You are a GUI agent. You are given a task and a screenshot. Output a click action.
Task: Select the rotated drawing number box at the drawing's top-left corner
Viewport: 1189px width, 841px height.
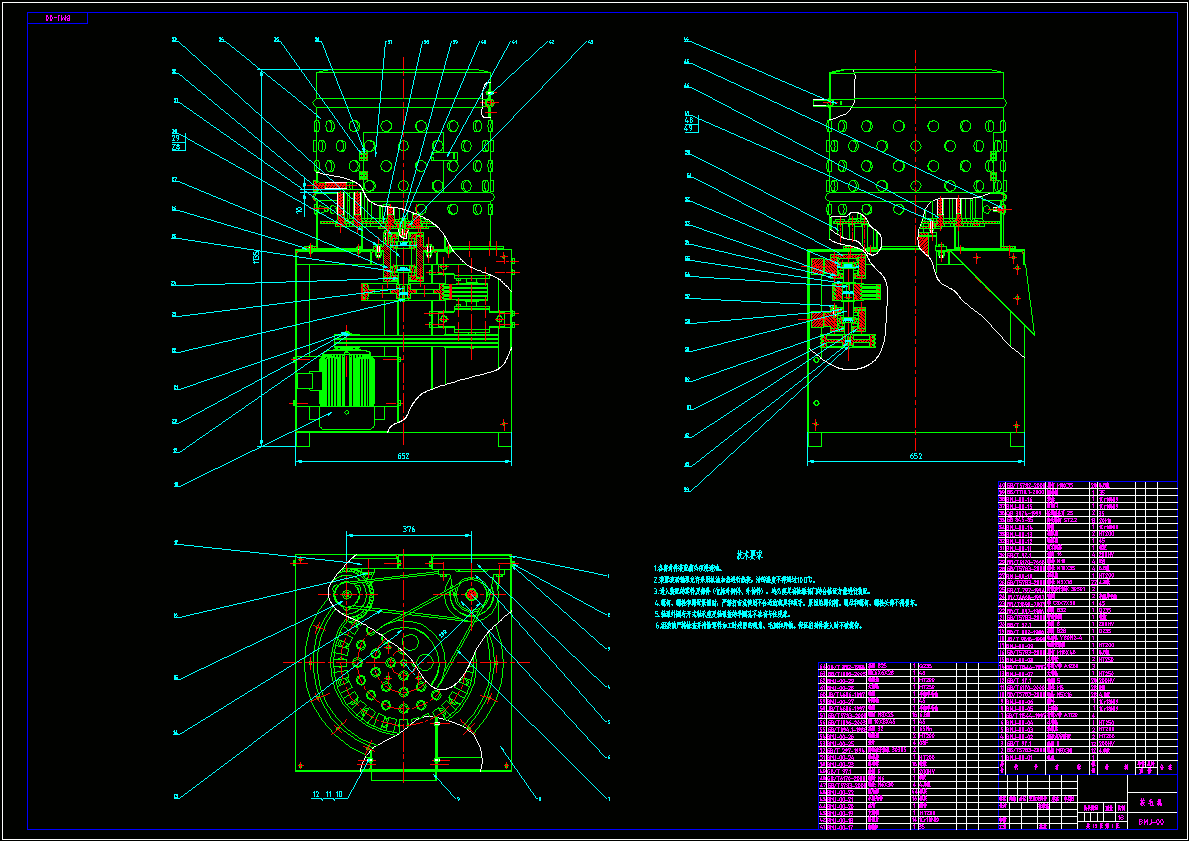click(58, 18)
